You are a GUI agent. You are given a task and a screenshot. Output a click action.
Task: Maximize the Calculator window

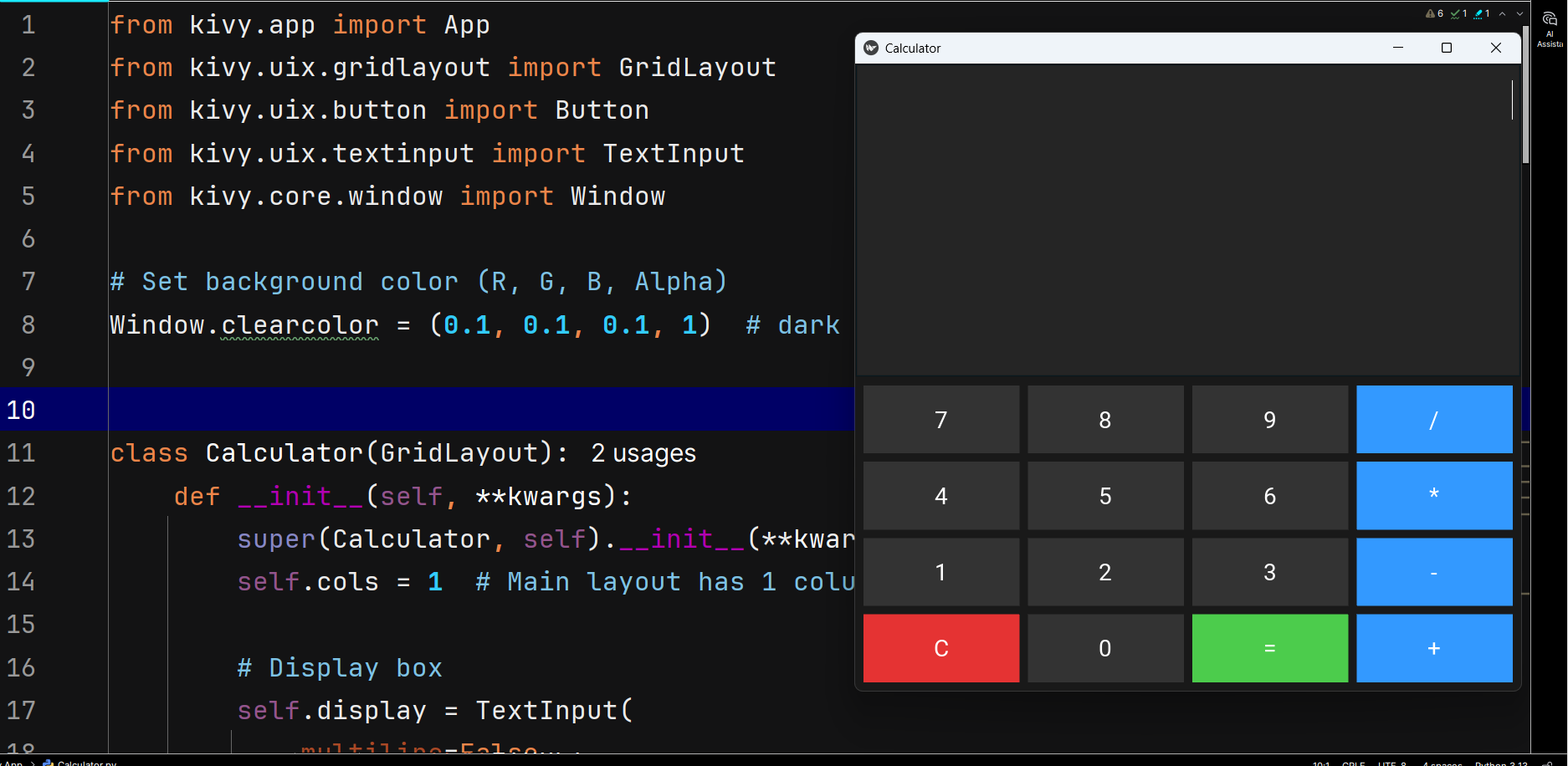[x=1446, y=49]
